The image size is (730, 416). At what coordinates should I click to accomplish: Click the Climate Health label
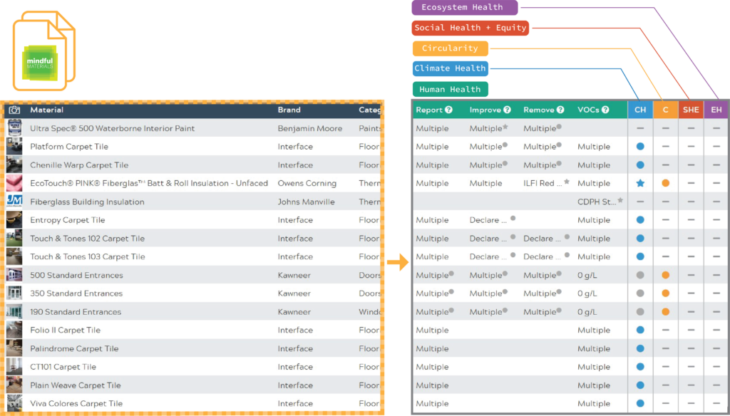tap(451, 69)
